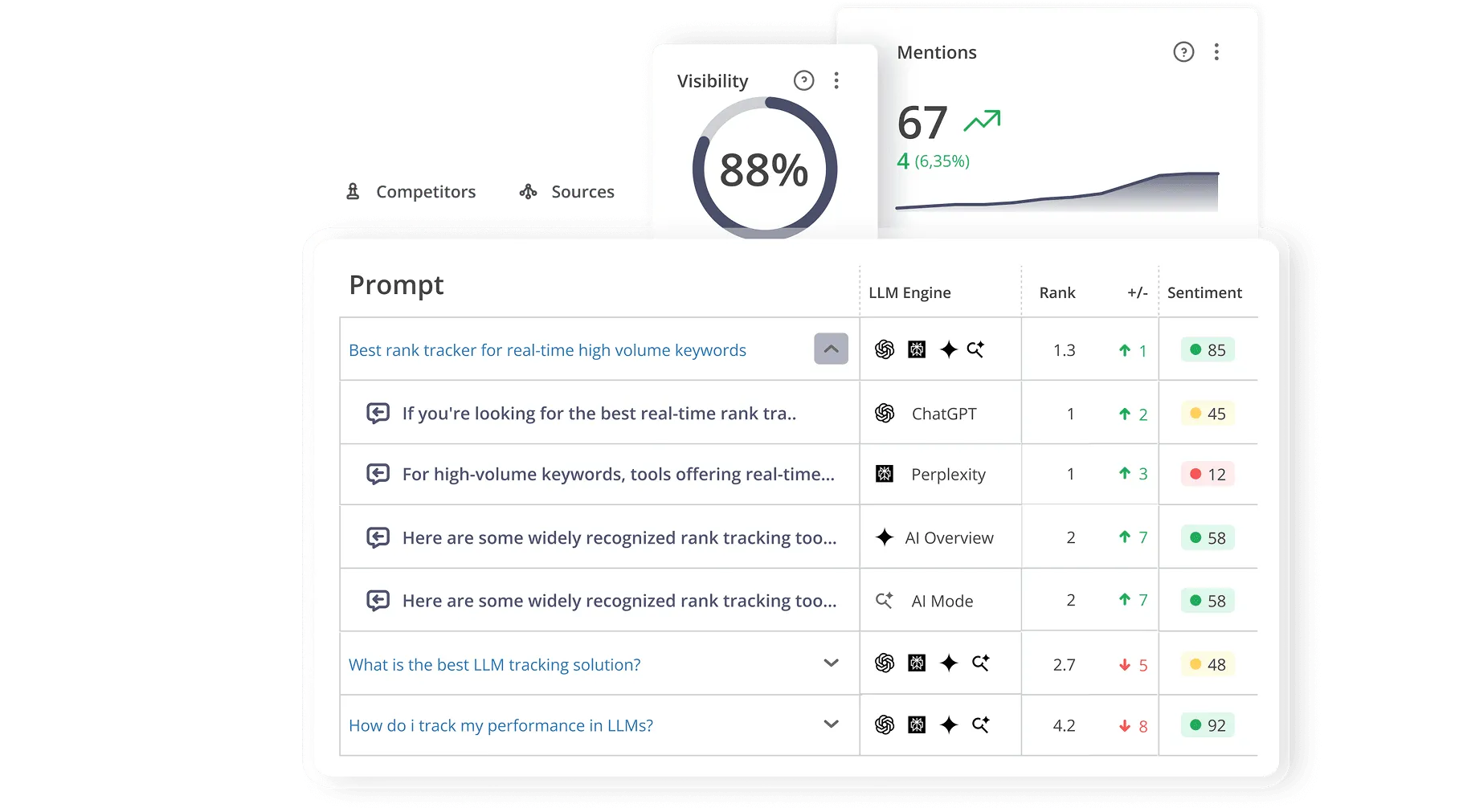Click the green up-arrow change value 3
This screenshot has width=1459, height=812.
[x=1134, y=474]
